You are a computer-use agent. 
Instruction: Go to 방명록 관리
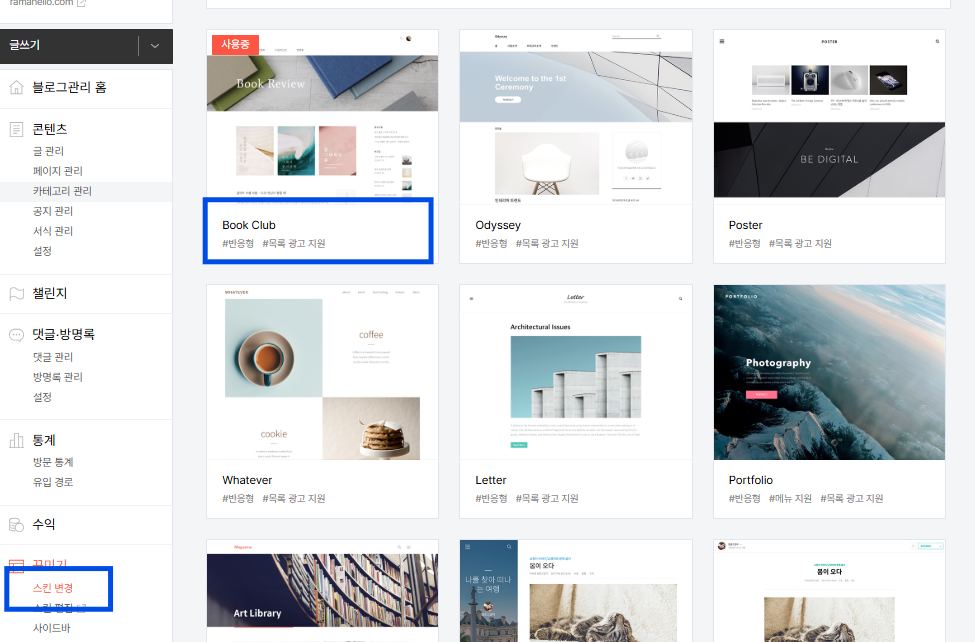(x=57, y=377)
